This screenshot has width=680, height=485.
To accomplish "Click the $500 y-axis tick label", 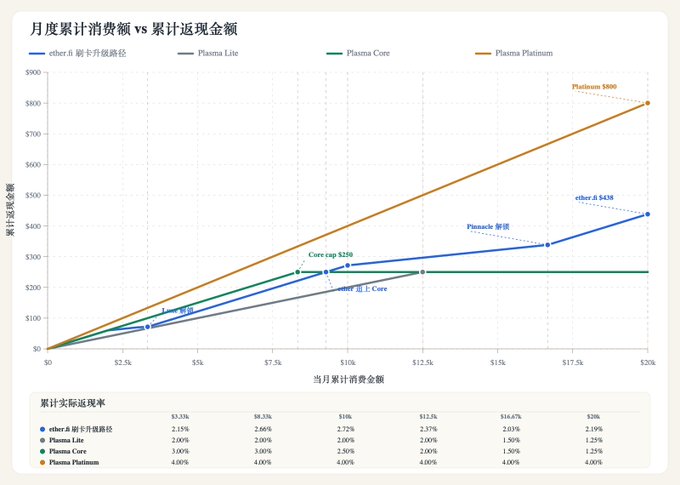I will [33, 195].
